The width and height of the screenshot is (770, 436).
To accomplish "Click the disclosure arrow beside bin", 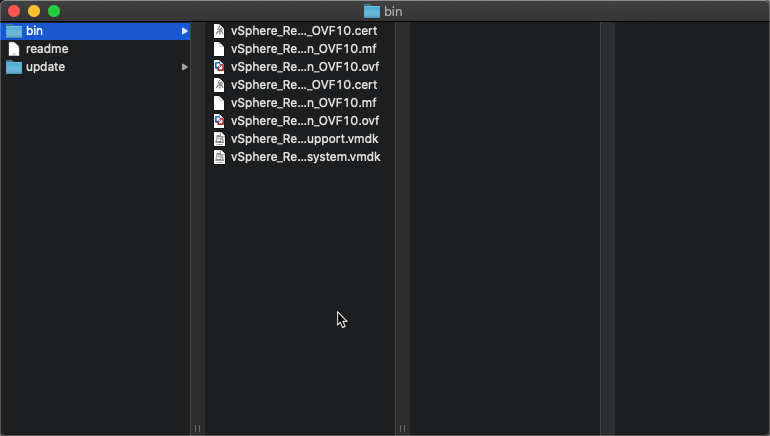I will pos(185,31).
